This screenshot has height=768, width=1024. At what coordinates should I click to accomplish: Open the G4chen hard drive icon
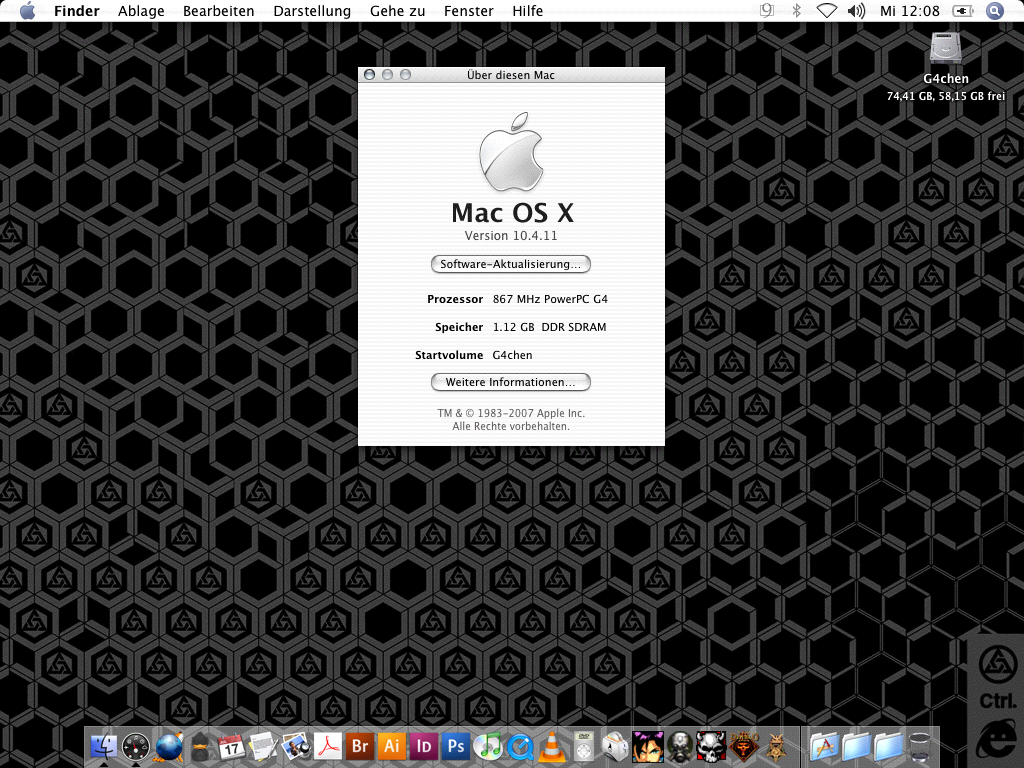coord(946,48)
